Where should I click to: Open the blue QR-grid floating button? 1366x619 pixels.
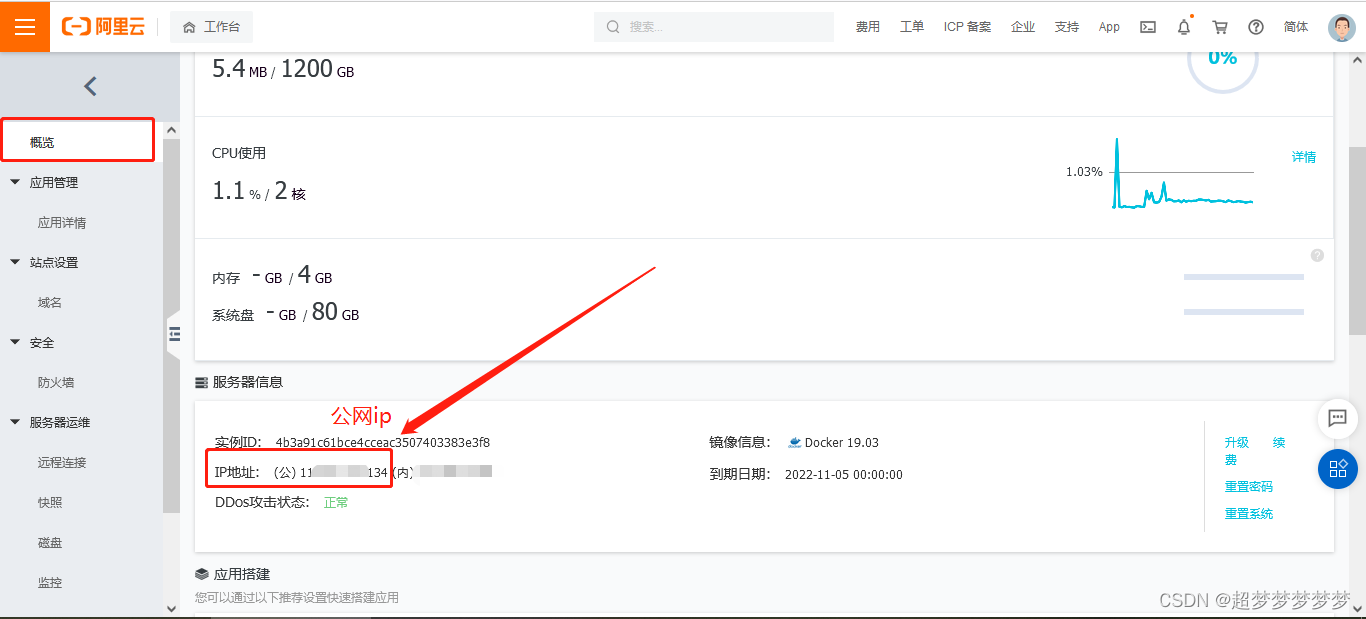[1338, 469]
